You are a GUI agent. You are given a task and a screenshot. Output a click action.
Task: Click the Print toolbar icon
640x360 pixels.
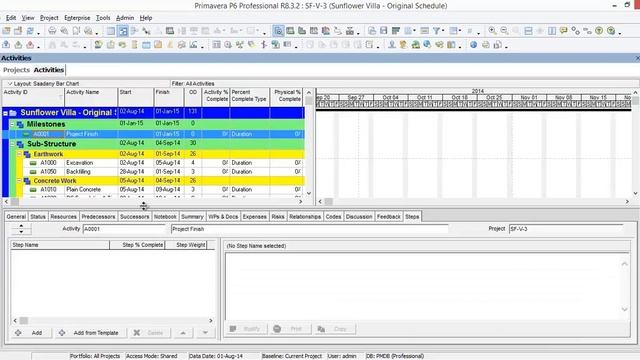[52, 31]
